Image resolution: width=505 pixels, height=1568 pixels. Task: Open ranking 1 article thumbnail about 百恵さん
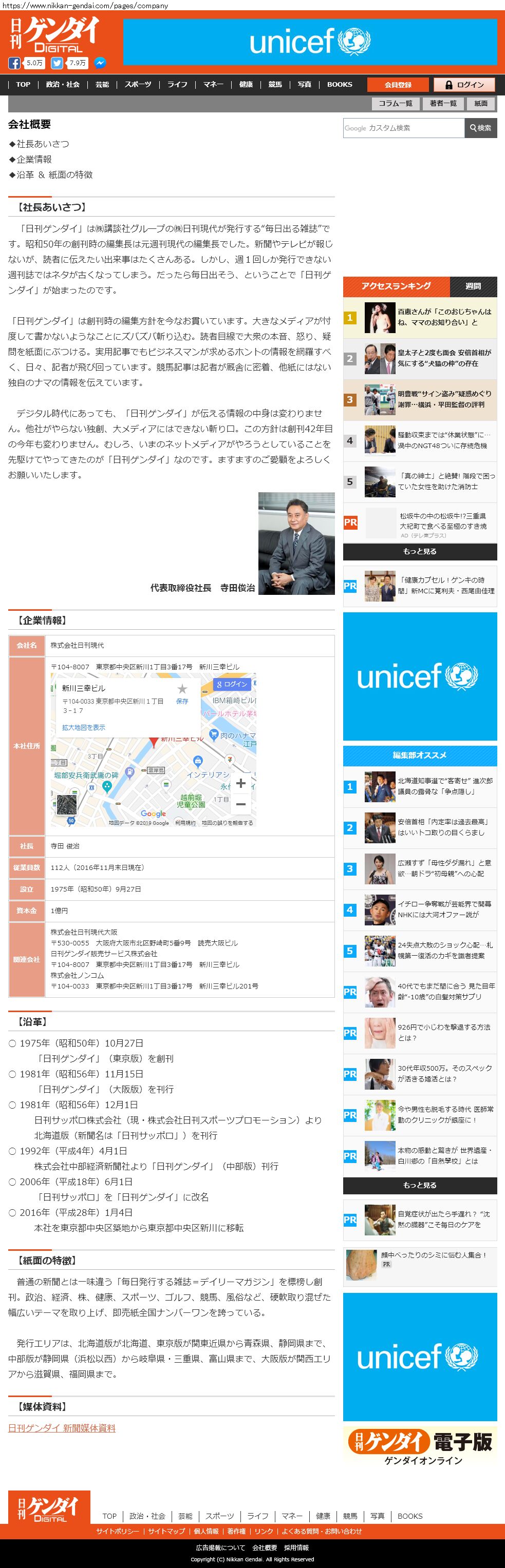point(380,317)
